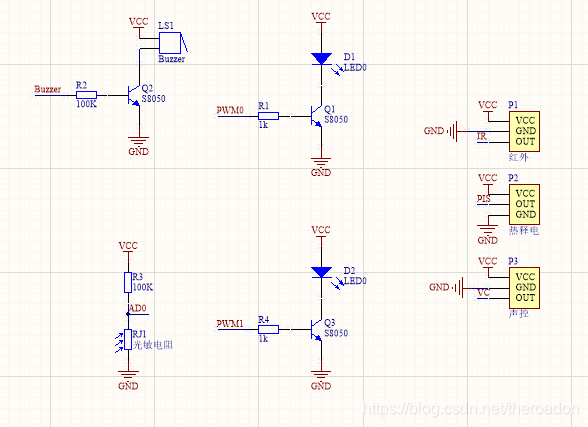Select the RJ1 photoresistor symbol
588x427 pixels.
point(128,340)
